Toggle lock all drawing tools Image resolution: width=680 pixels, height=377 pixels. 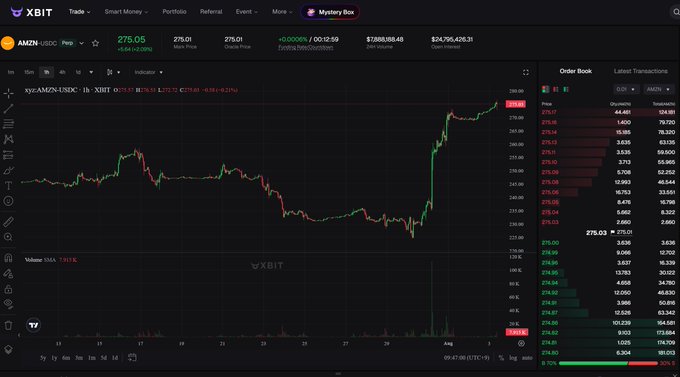point(8,289)
